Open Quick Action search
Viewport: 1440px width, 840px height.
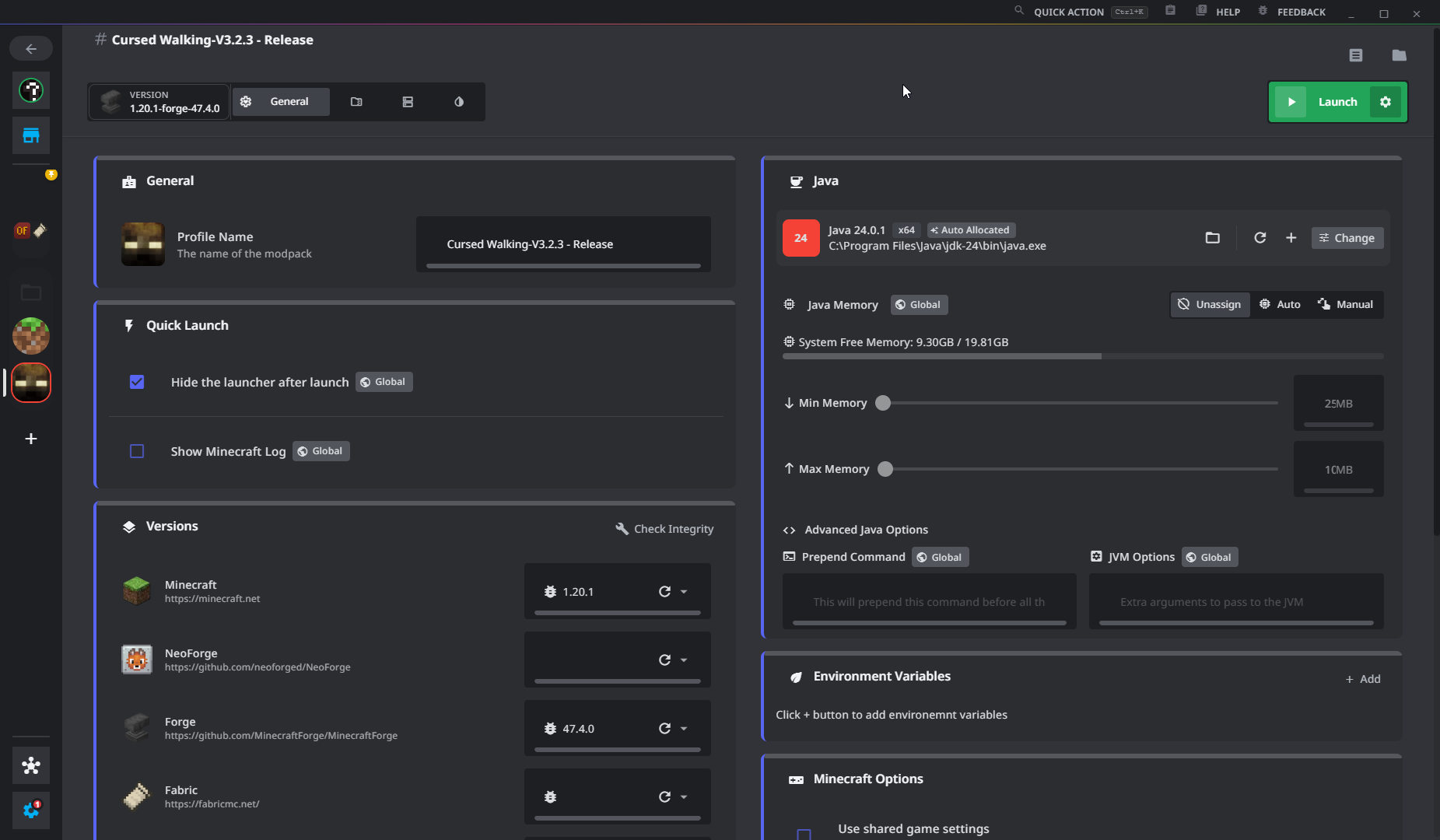pos(1081,12)
